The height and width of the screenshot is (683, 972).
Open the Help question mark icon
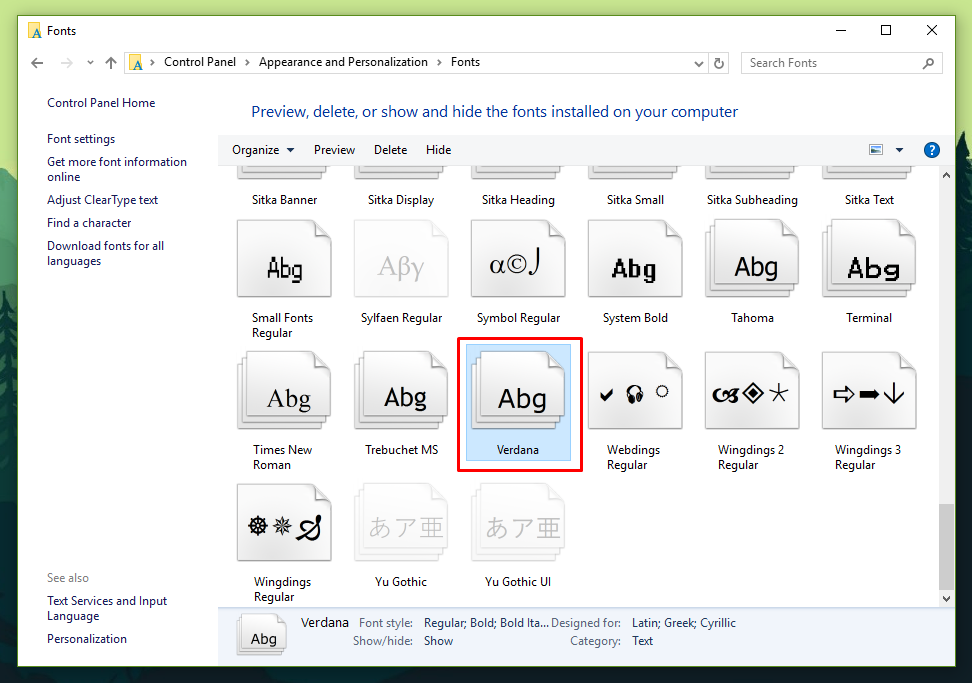931,150
